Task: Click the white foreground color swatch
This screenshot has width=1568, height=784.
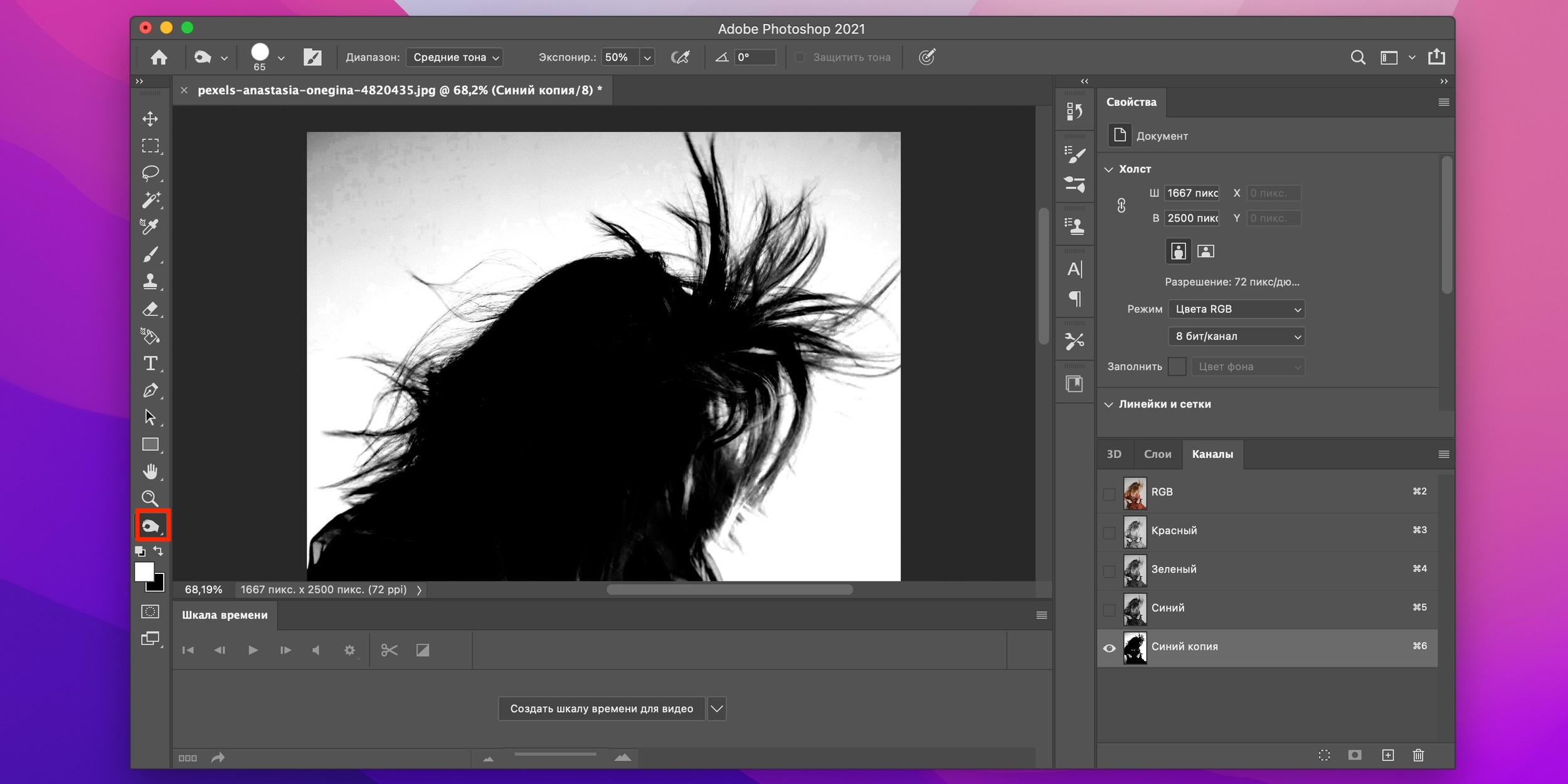Action: tap(144, 571)
